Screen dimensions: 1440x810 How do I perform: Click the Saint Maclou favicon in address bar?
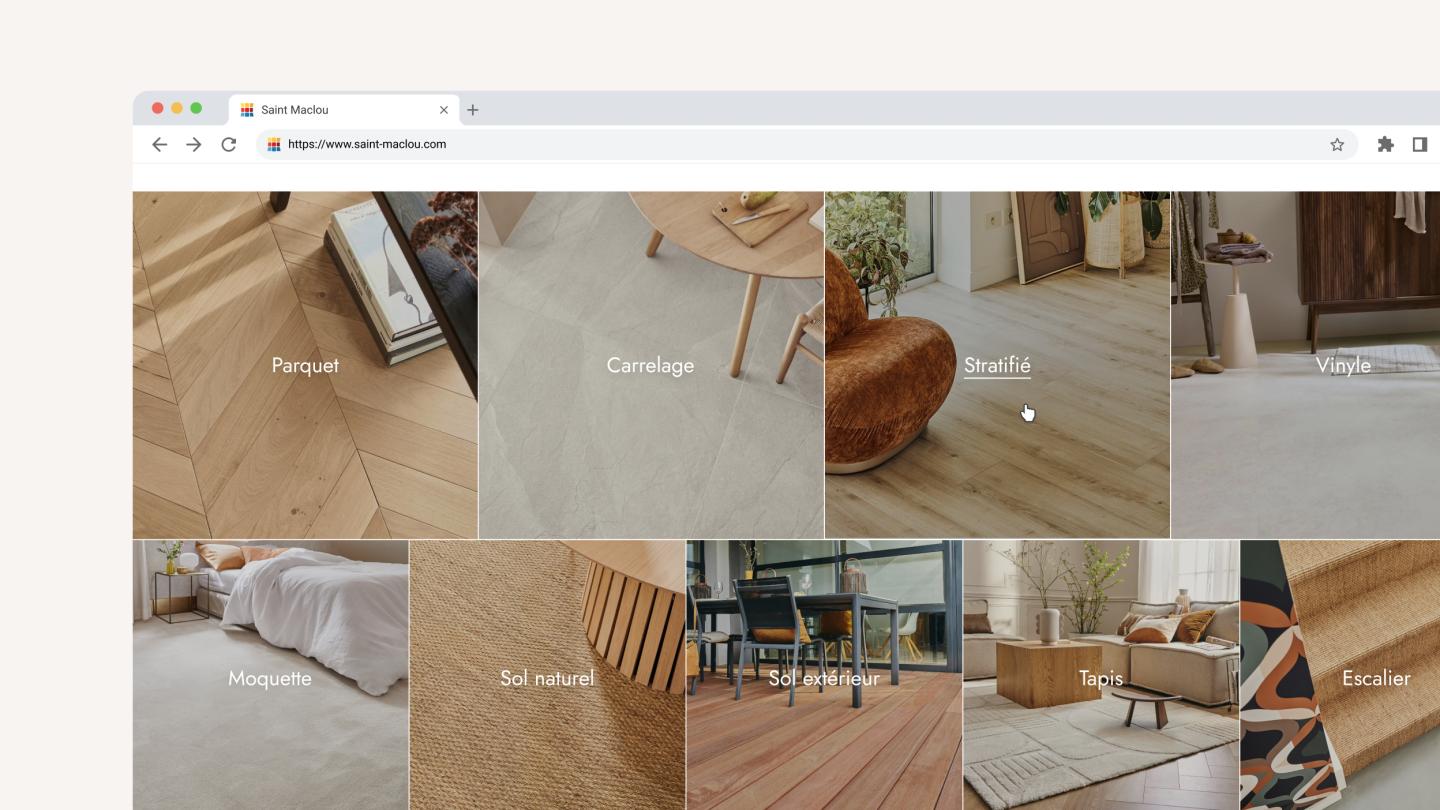(274, 144)
